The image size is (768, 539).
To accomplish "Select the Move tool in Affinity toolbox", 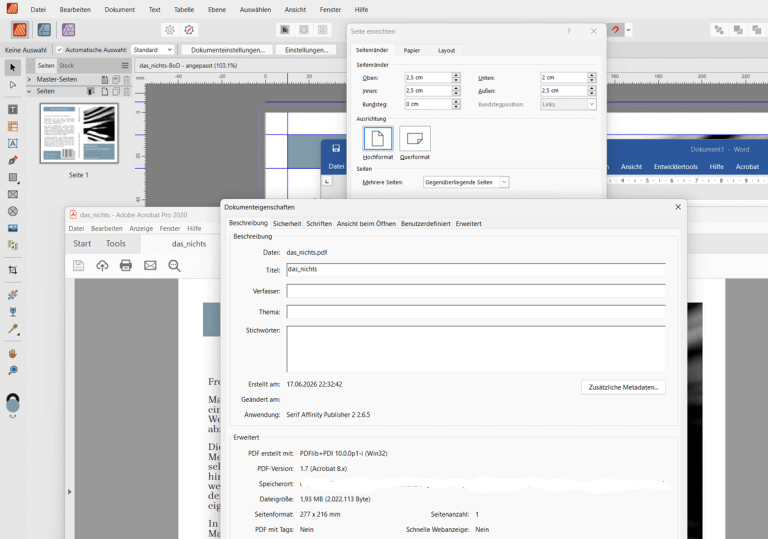I will (13, 68).
